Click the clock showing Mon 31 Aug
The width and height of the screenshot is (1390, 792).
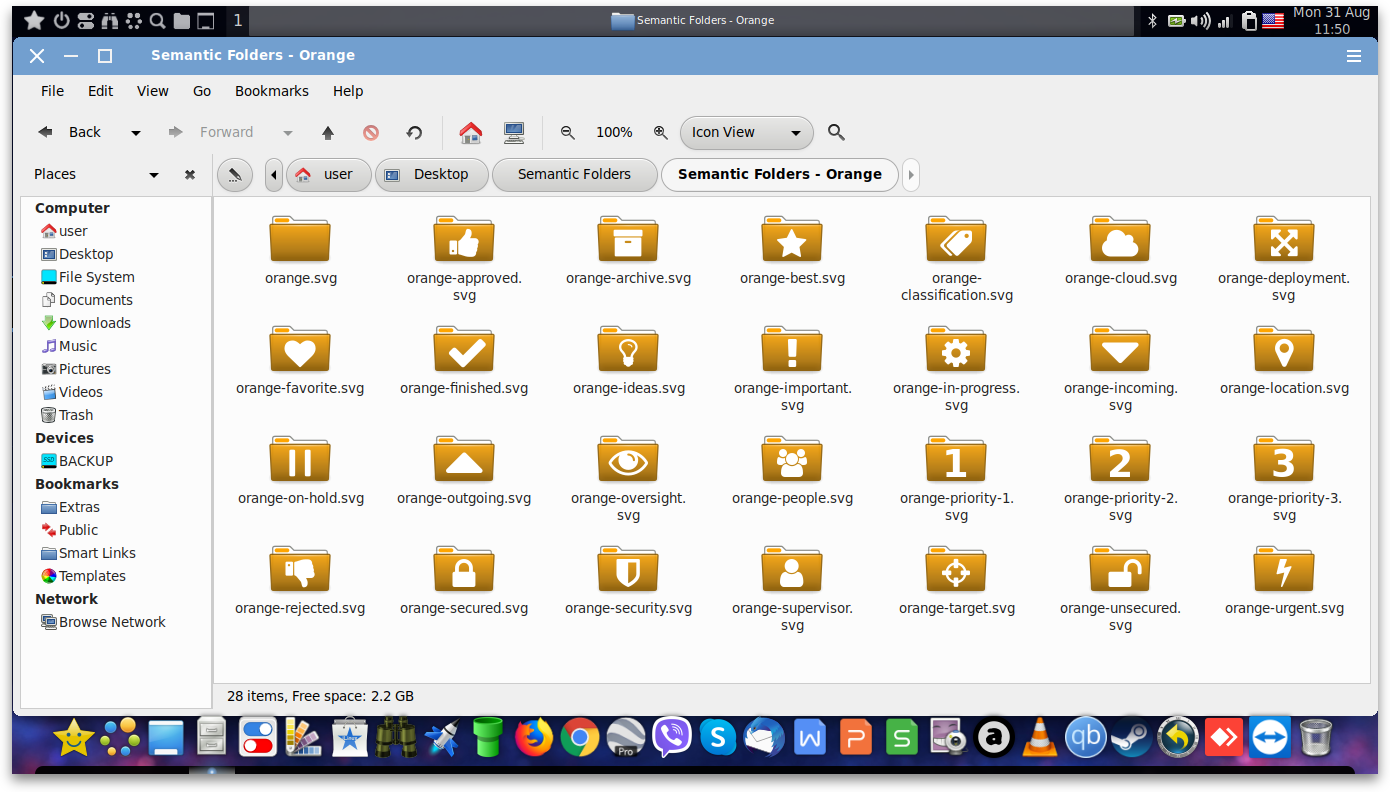[1331, 20]
